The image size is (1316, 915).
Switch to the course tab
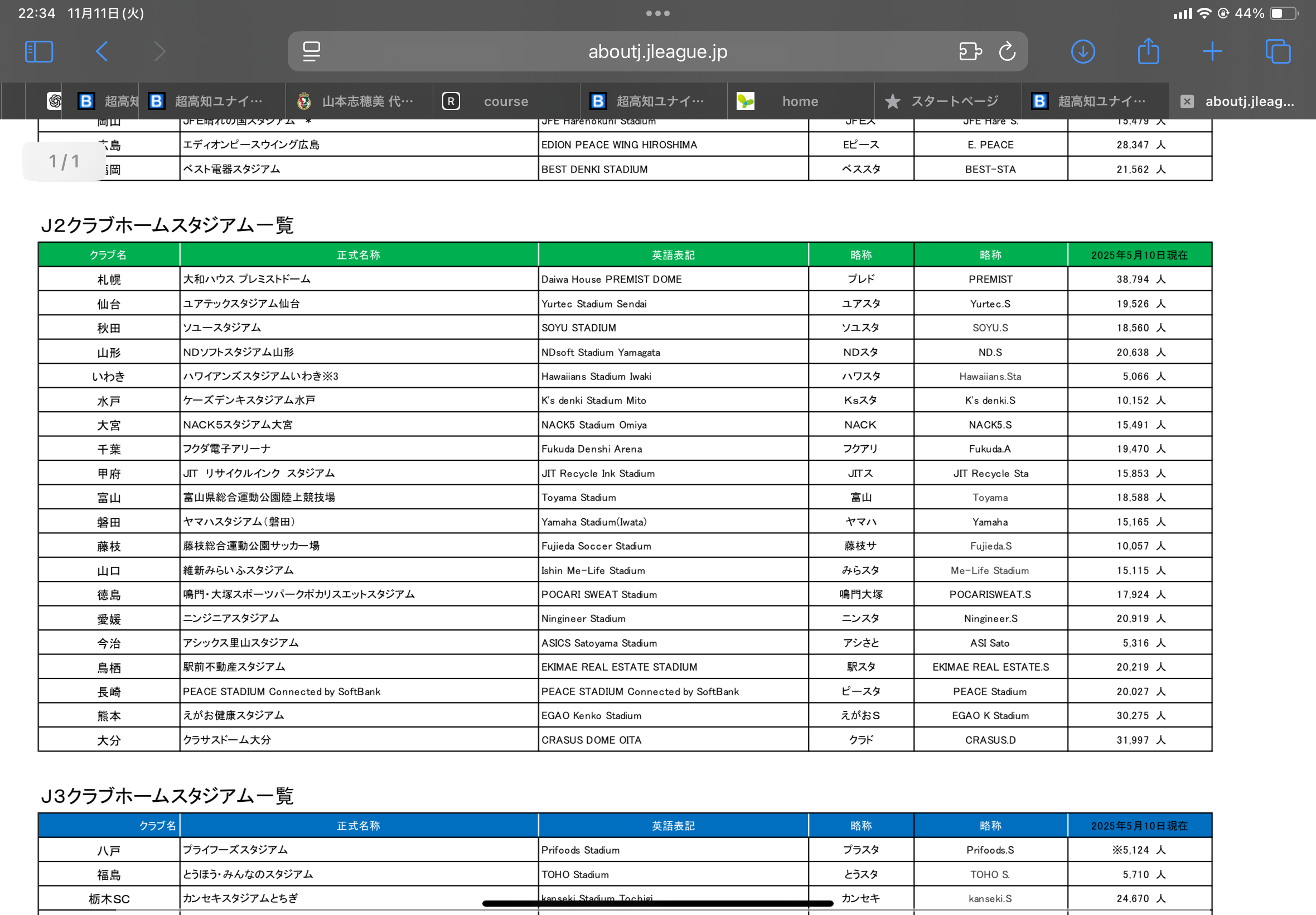(x=505, y=102)
